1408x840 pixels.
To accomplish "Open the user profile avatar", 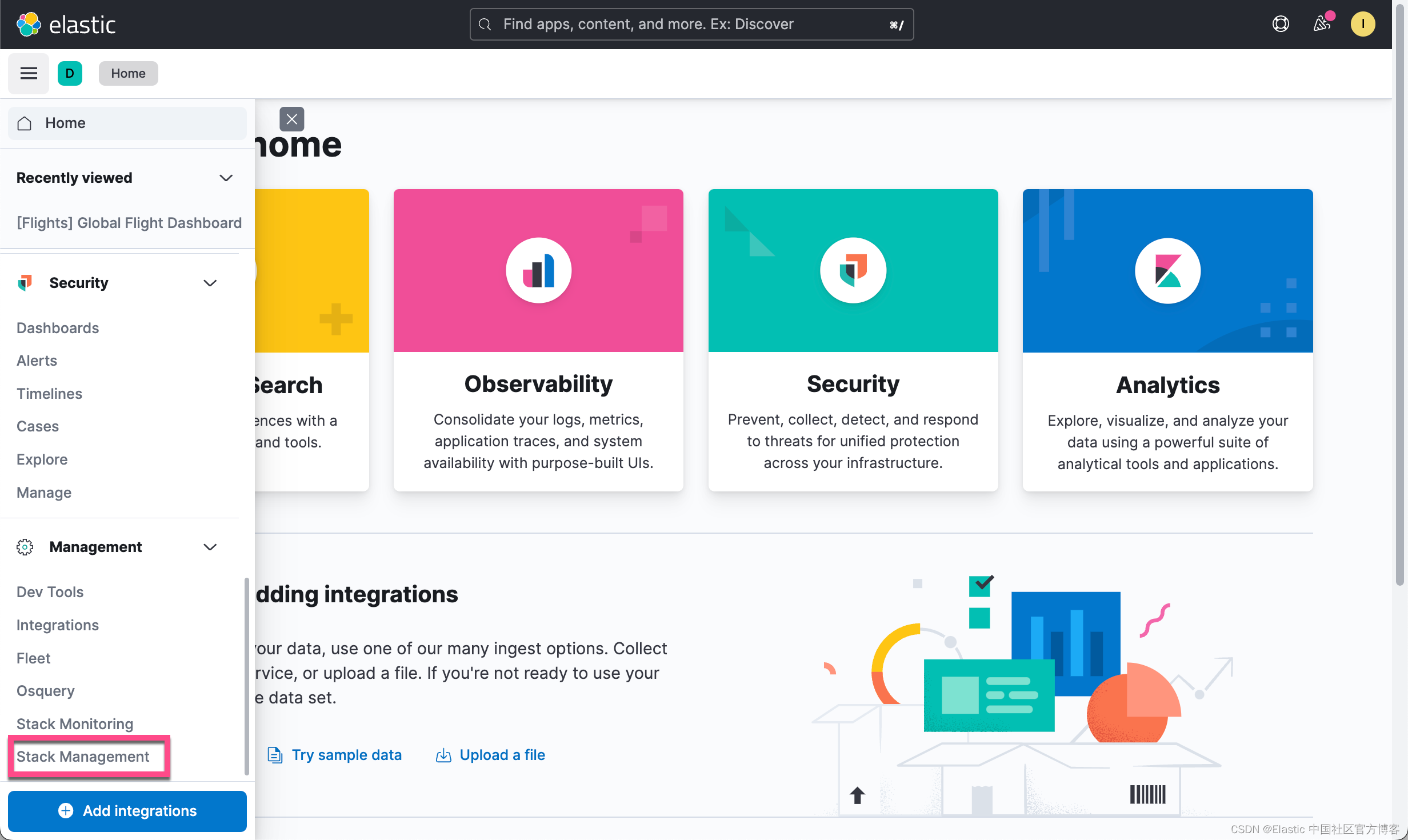I will (1363, 24).
